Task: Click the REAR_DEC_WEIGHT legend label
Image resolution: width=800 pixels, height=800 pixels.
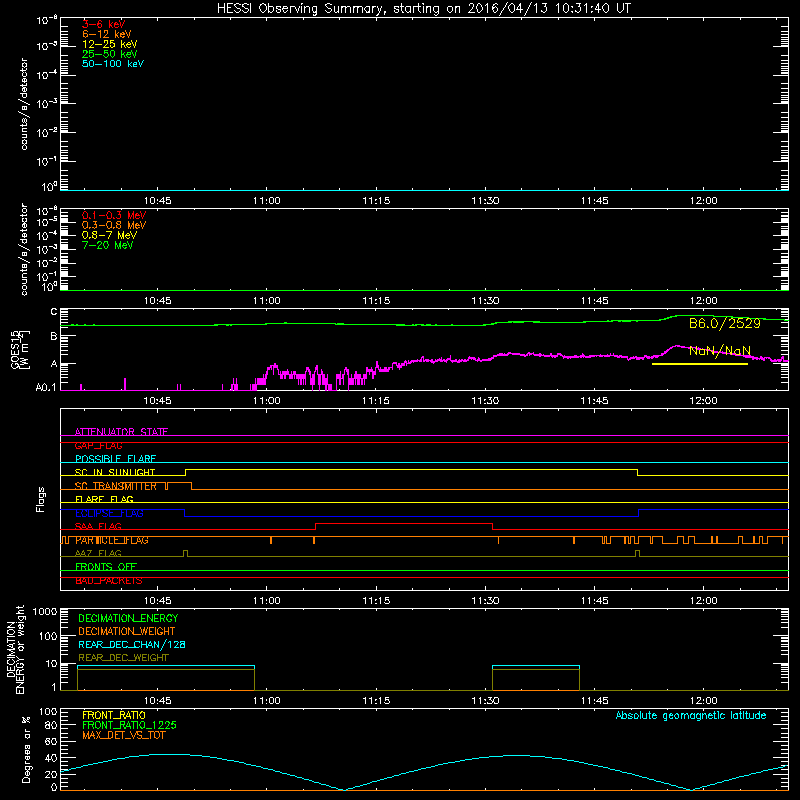Action: click(123, 658)
